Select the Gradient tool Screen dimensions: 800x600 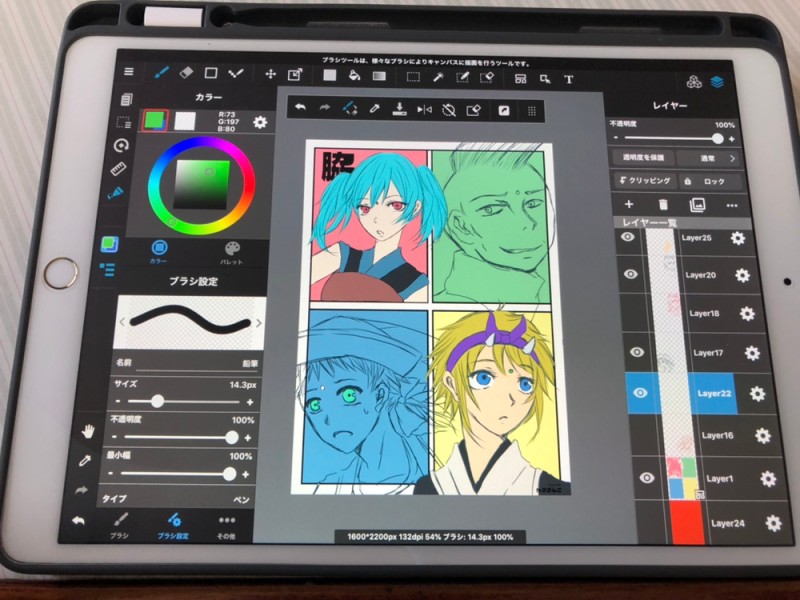point(379,76)
